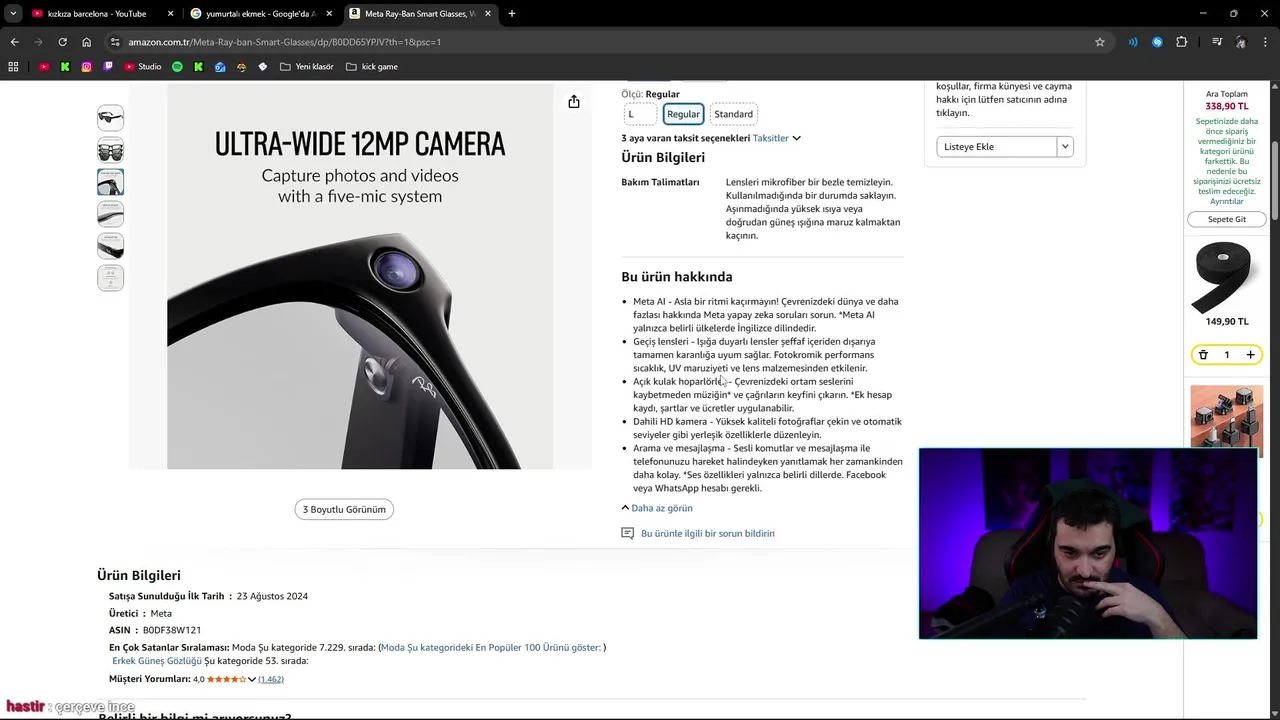This screenshot has width=1280, height=720.
Task: Open the YouTube Studio bookmark
Action: (x=143, y=67)
